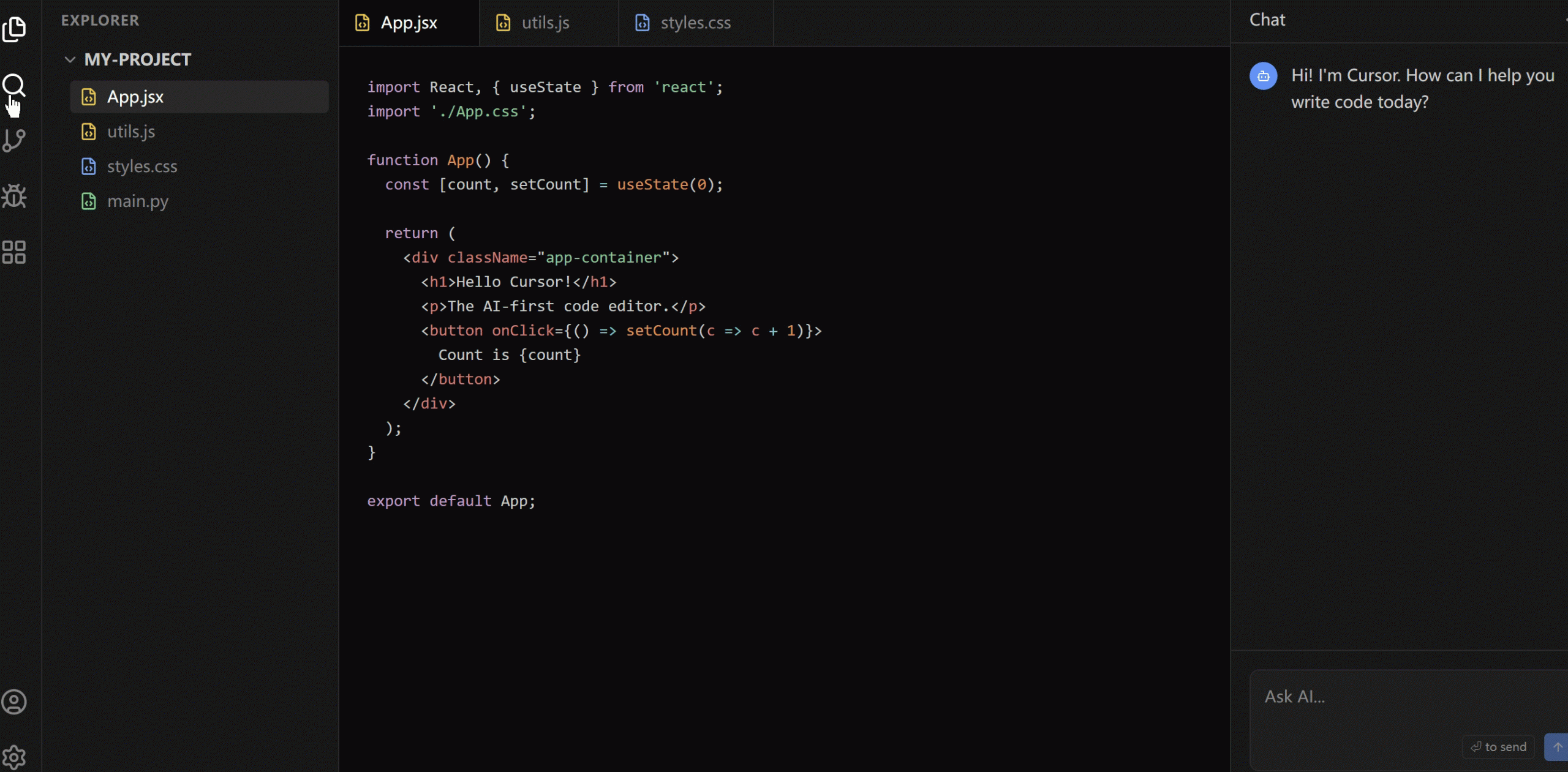Open the Search magnifier icon in sidebar
Image resolution: width=1568 pixels, height=772 pixels.
(x=14, y=85)
